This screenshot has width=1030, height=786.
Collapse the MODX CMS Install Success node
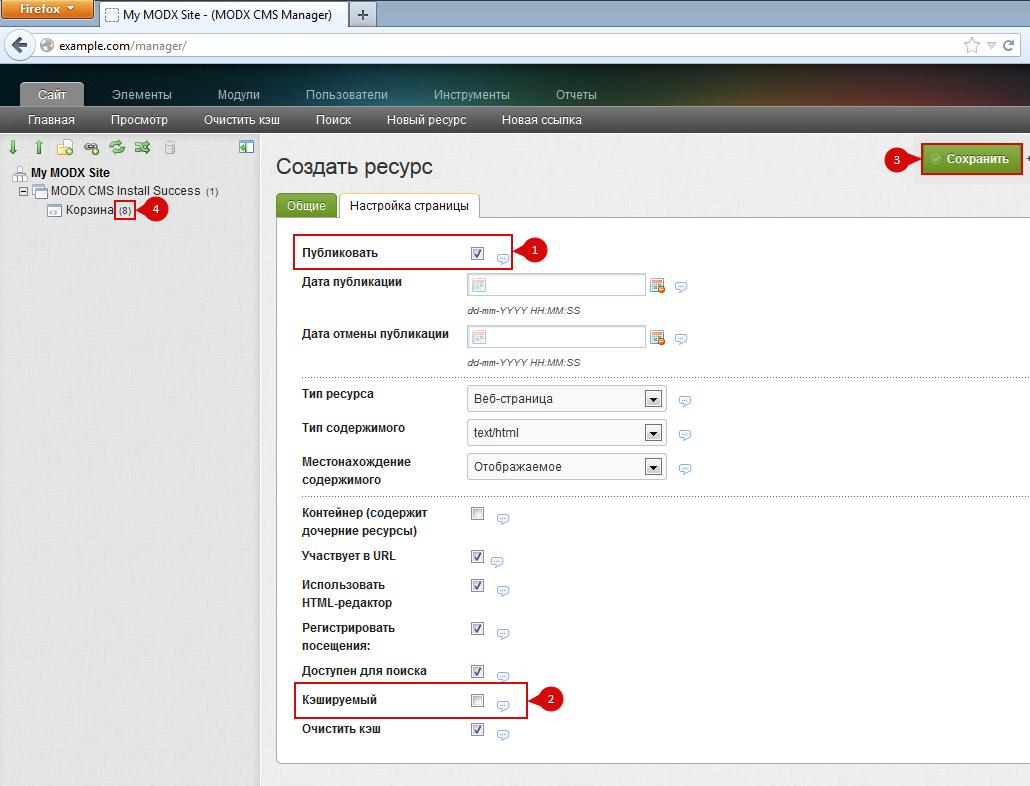[23, 191]
